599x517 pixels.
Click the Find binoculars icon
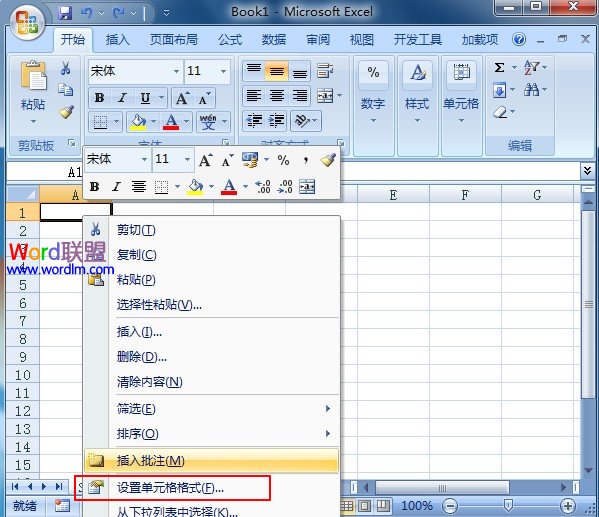(531, 90)
